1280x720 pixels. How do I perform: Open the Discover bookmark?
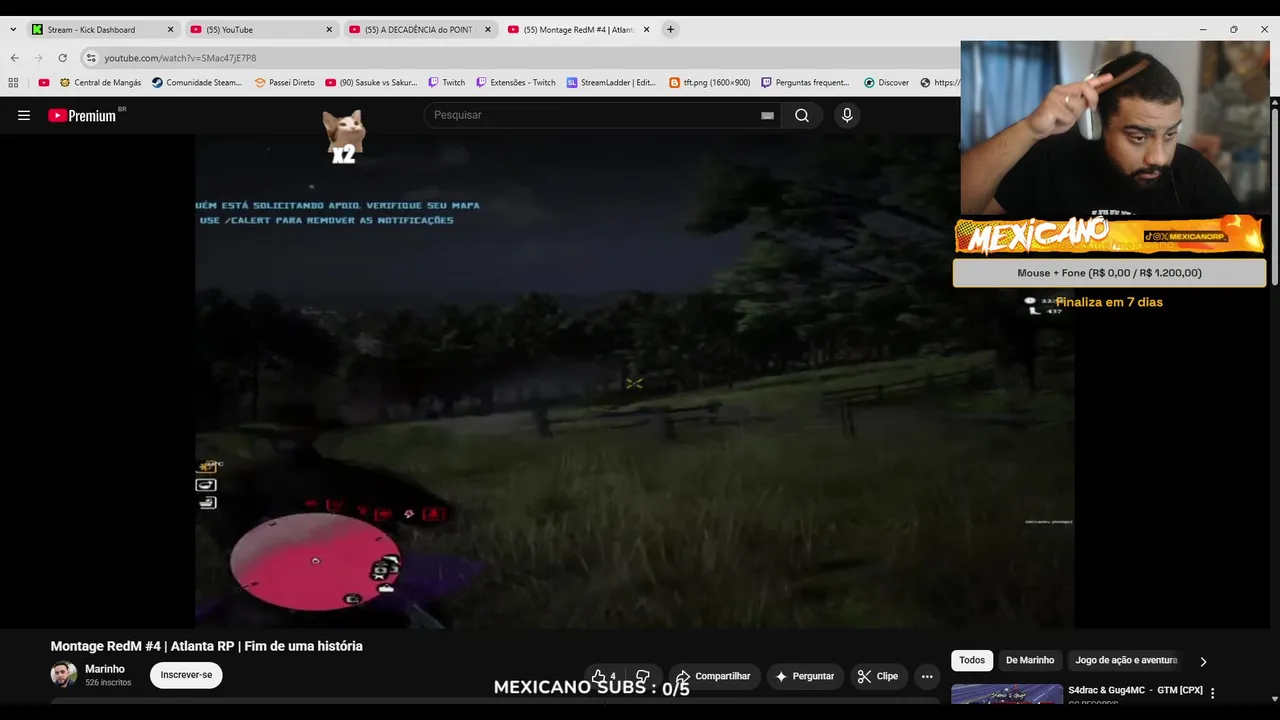click(x=886, y=83)
